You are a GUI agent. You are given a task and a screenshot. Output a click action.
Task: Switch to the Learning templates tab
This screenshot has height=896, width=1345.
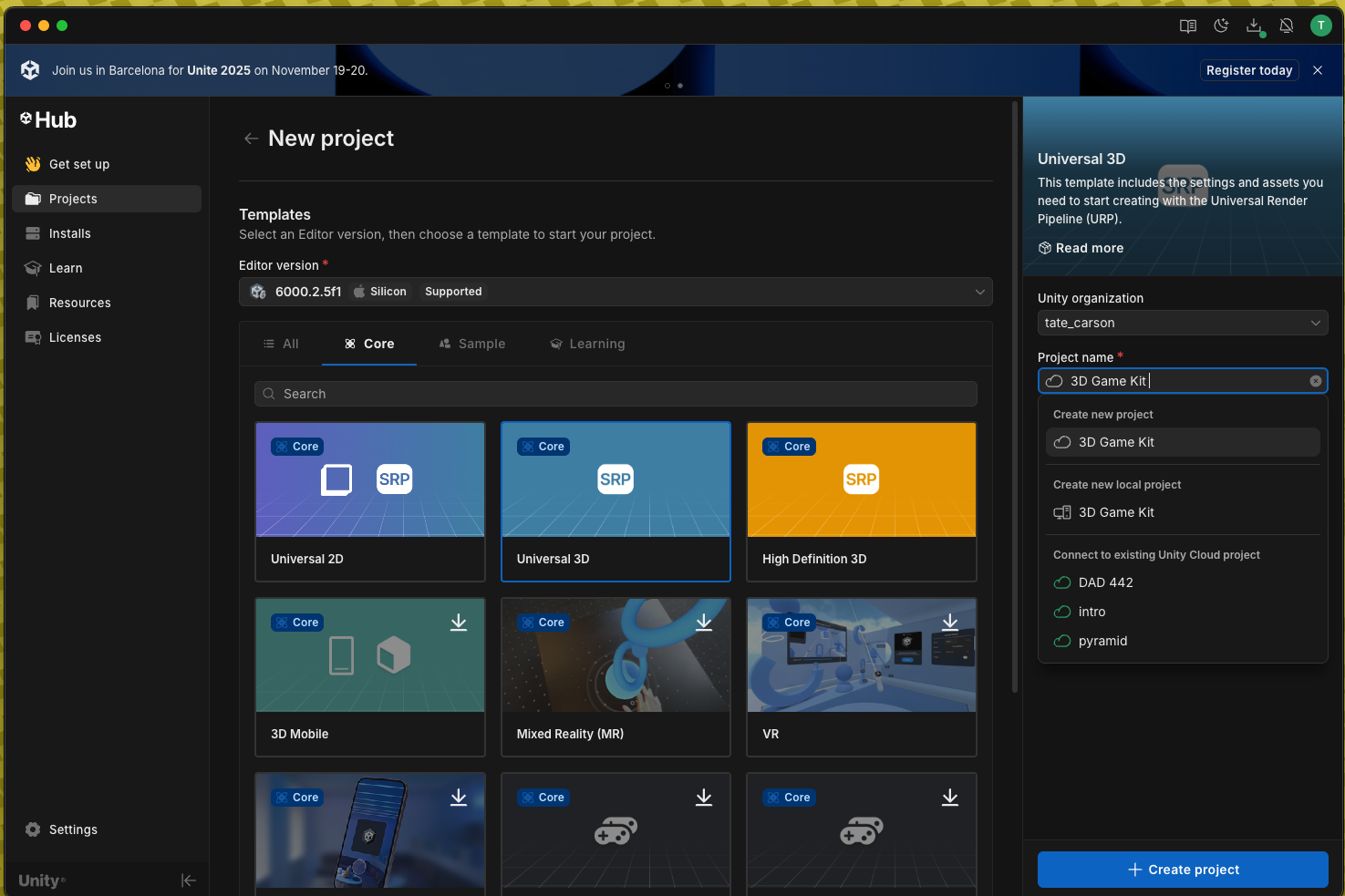(587, 344)
